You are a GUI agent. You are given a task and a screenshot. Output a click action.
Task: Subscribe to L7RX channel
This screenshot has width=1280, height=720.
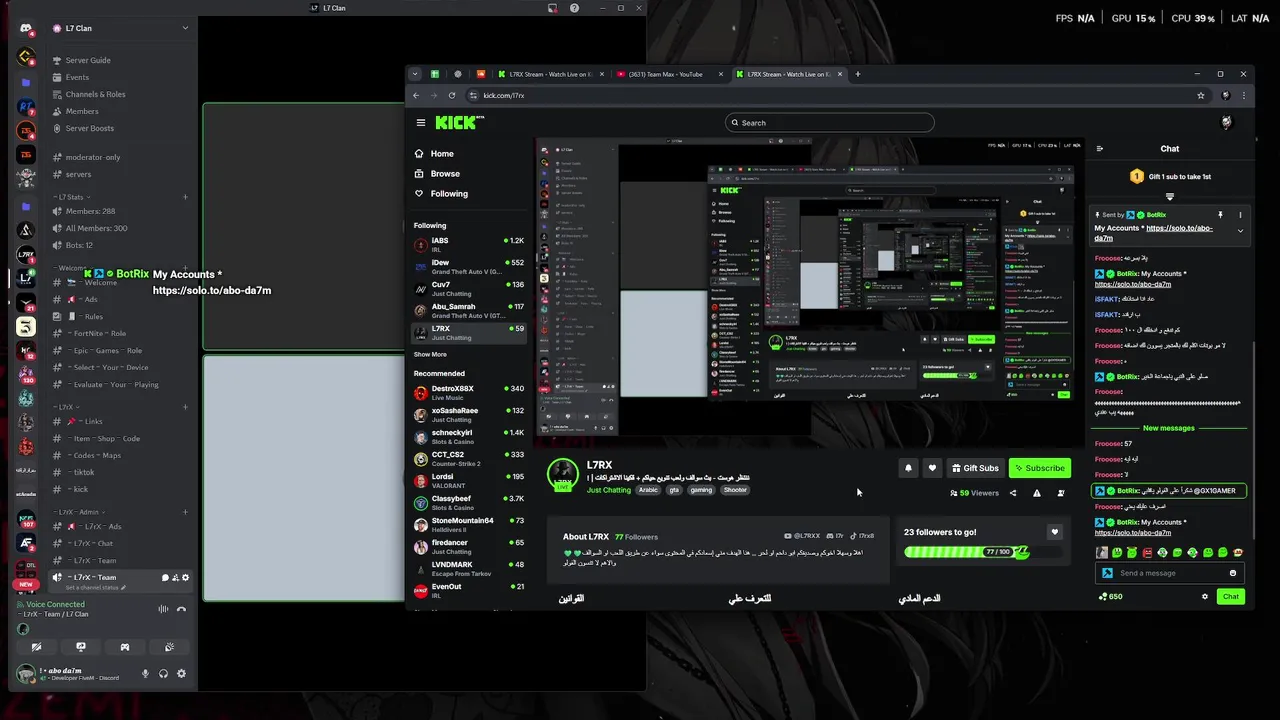pos(1039,468)
